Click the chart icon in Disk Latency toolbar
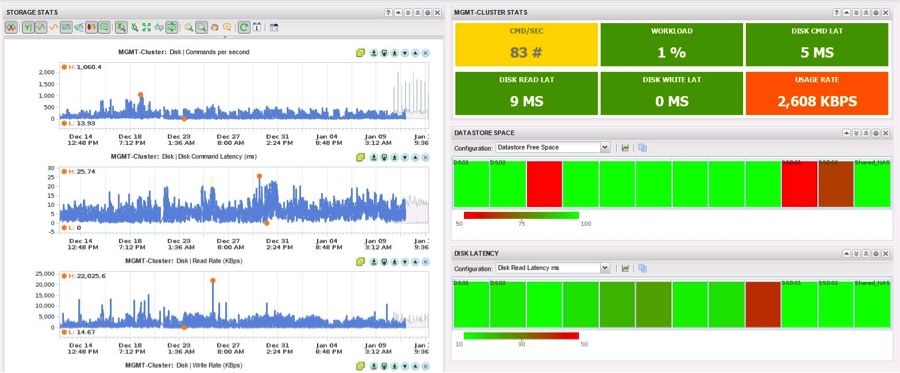Image resolution: width=900 pixels, height=373 pixels. (x=625, y=268)
